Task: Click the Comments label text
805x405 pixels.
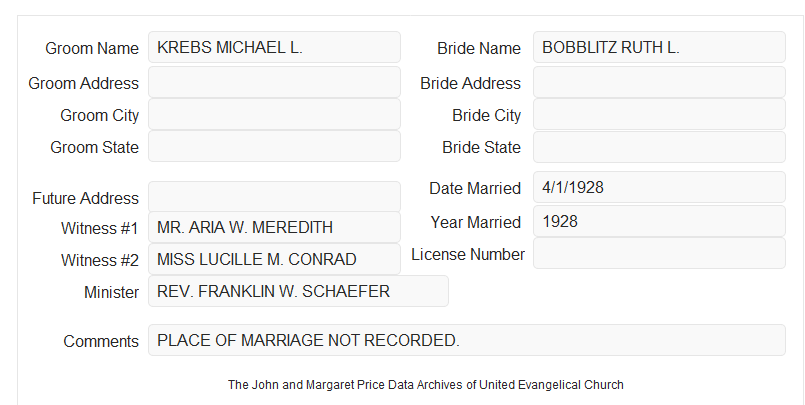Action: 101,341
